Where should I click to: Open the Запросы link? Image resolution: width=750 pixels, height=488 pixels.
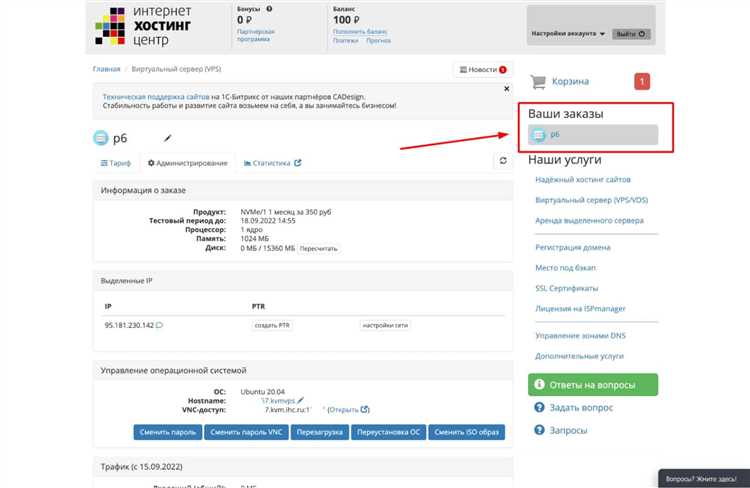(568, 431)
